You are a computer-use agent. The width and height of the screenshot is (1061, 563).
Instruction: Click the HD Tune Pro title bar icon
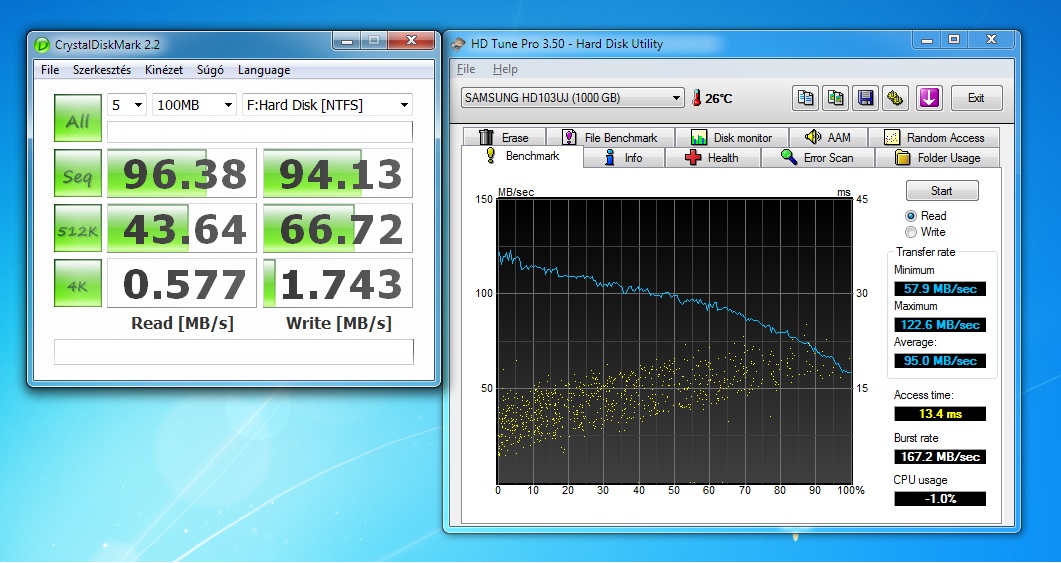click(459, 44)
